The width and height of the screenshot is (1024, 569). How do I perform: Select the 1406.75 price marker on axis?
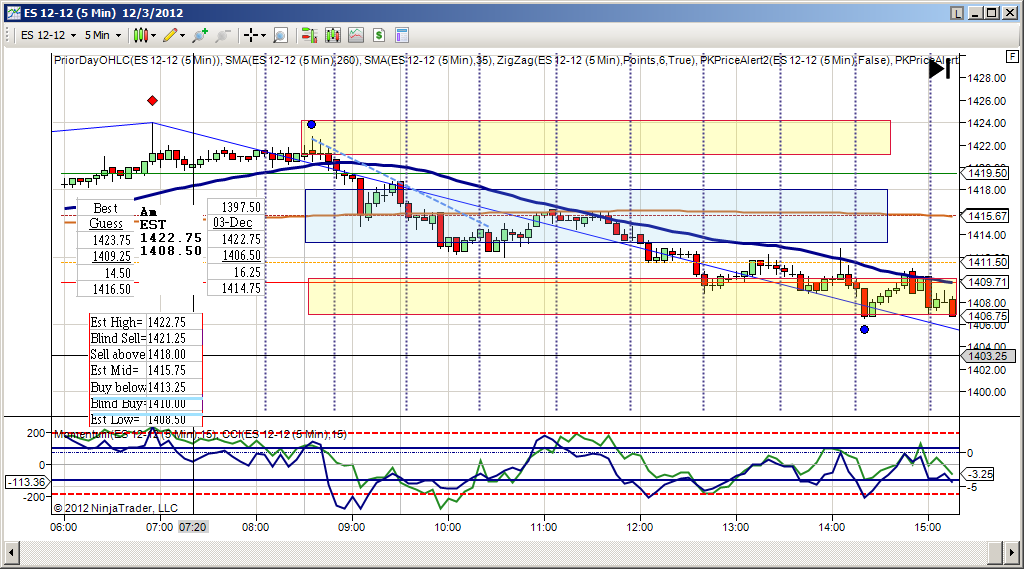coord(987,316)
